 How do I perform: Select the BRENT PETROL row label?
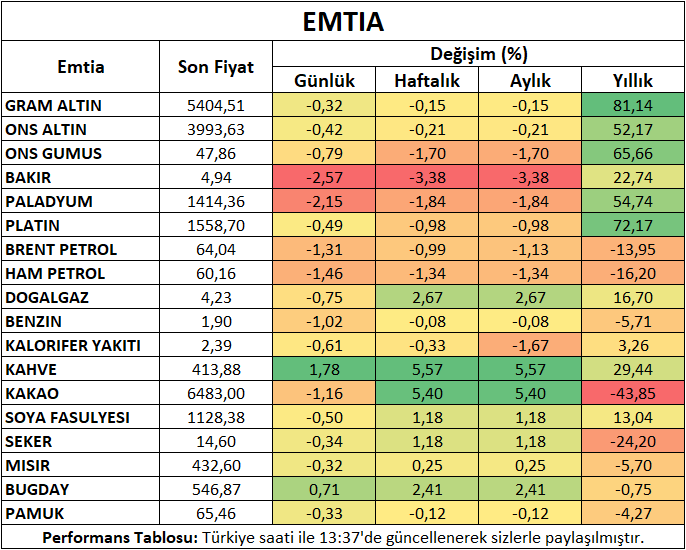(x=61, y=249)
